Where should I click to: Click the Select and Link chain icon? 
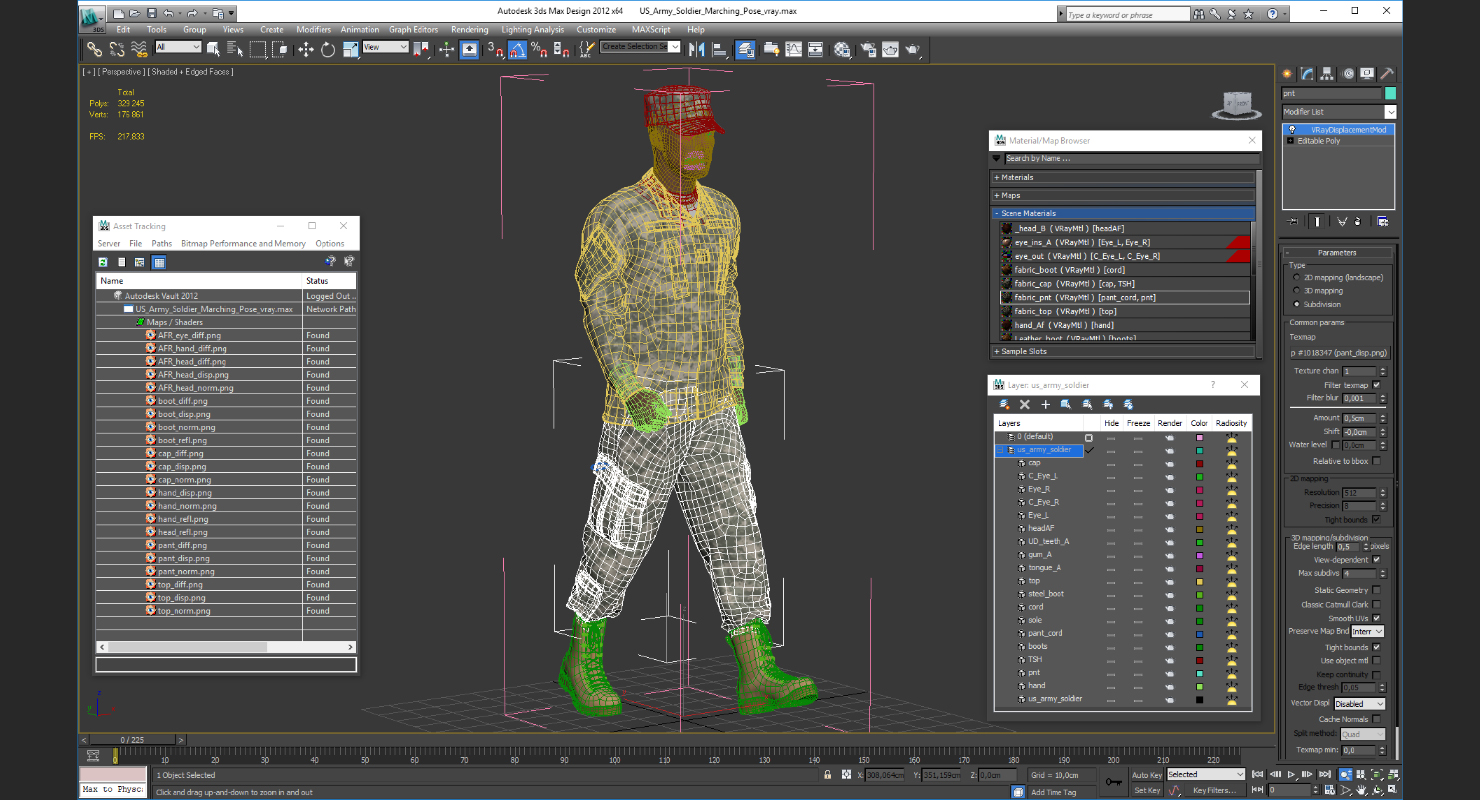click(x=94, y=49)
